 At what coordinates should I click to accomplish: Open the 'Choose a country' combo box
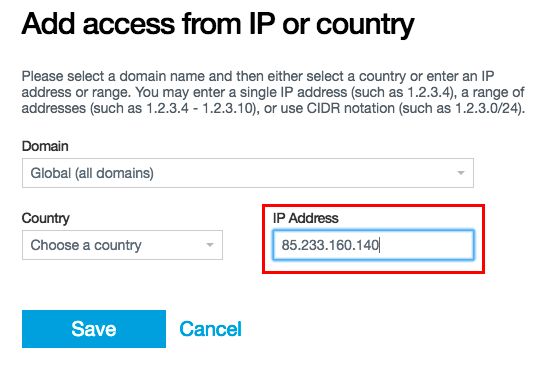coord(122,245)
